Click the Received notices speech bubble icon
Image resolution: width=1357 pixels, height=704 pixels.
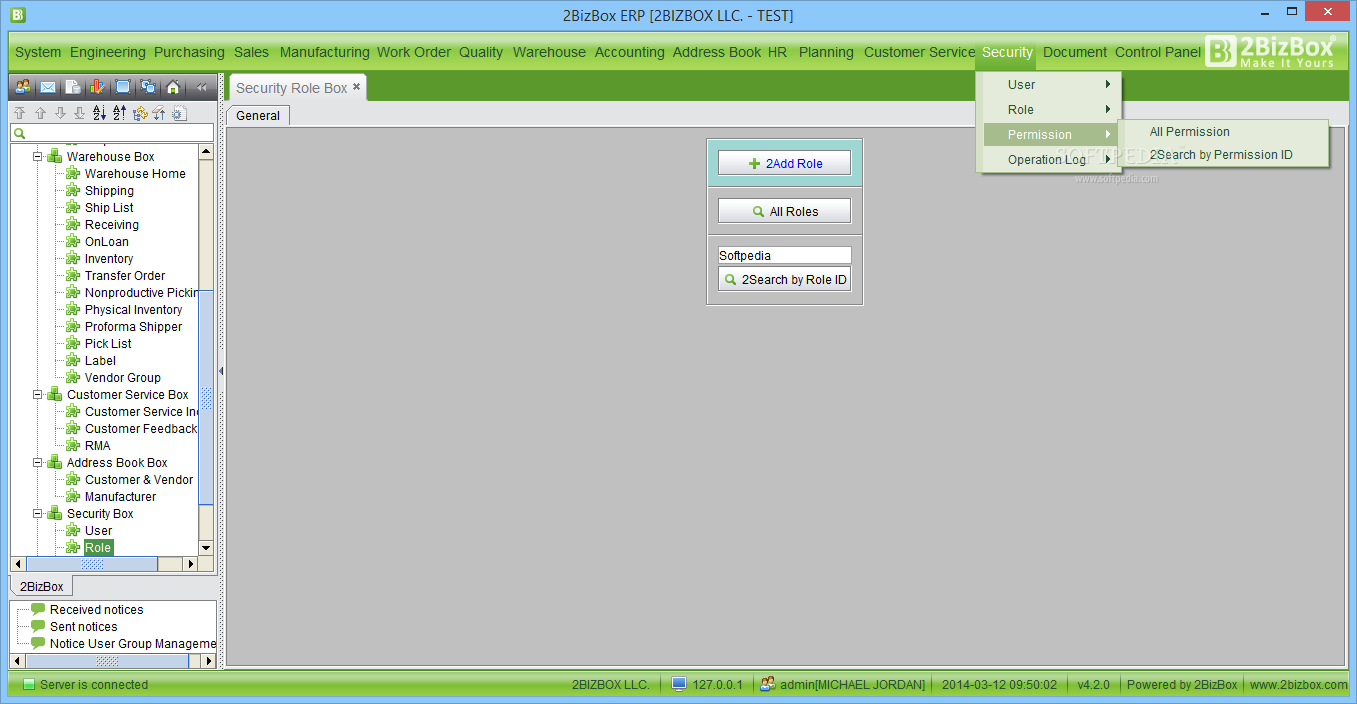pos(38,609)
